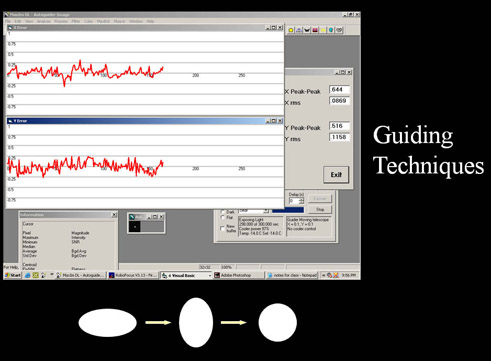Click the cyan globe toolbar icon
Viewport: 491px width, 361px height.
point(331,30)
